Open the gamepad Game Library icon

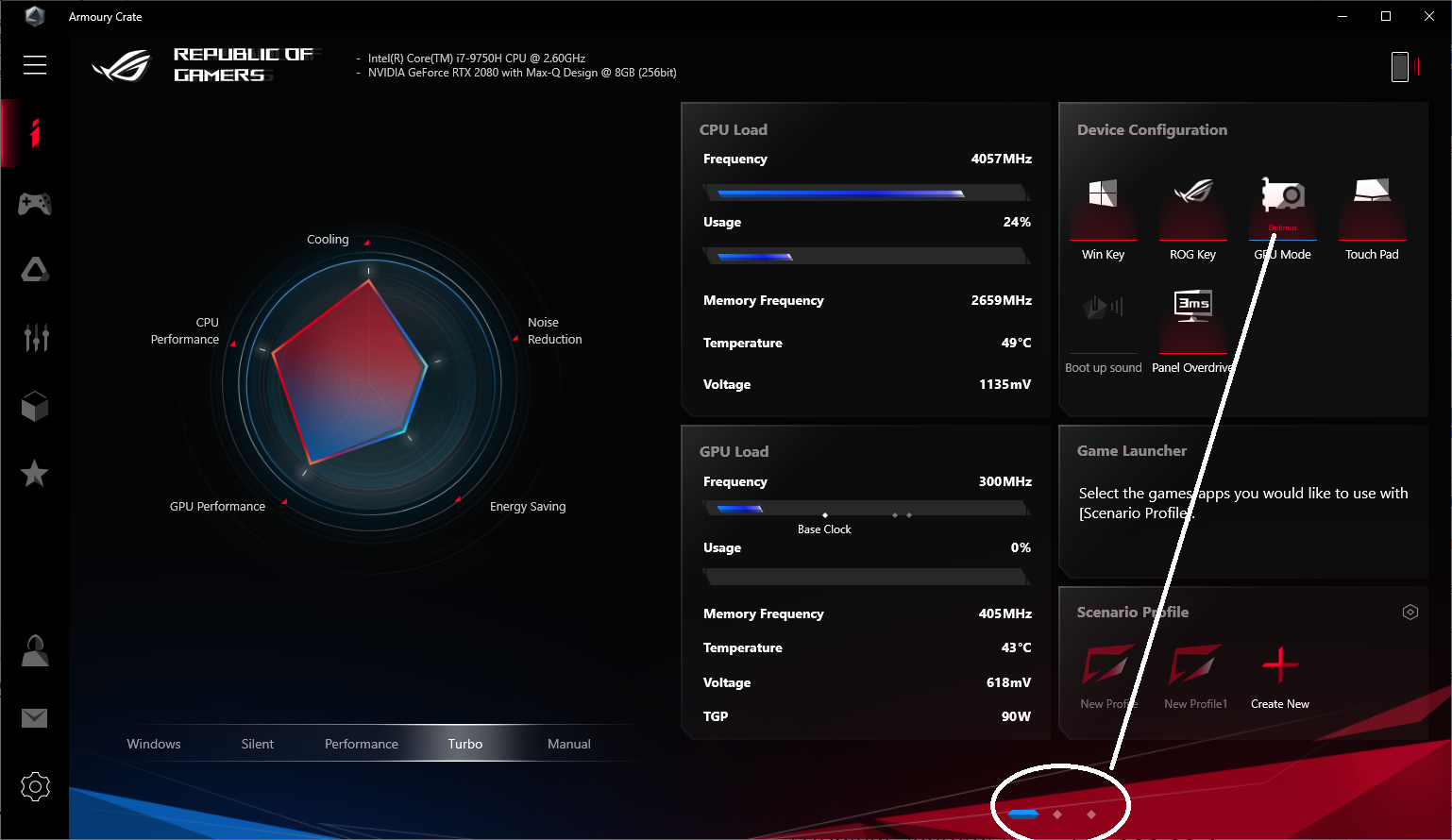tap(35, 203)
